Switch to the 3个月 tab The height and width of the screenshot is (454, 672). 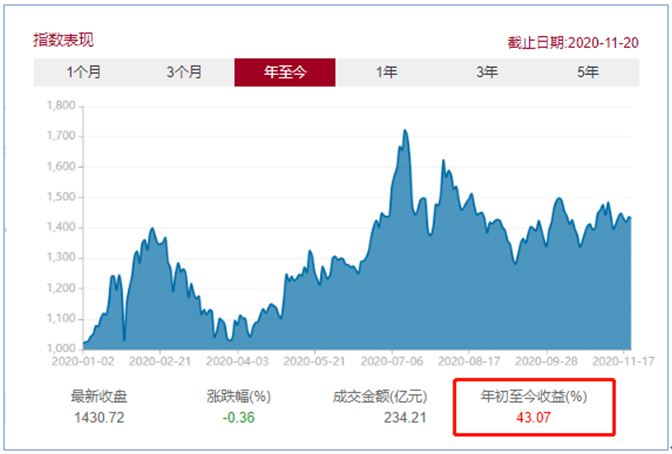[x=184, y=72]
